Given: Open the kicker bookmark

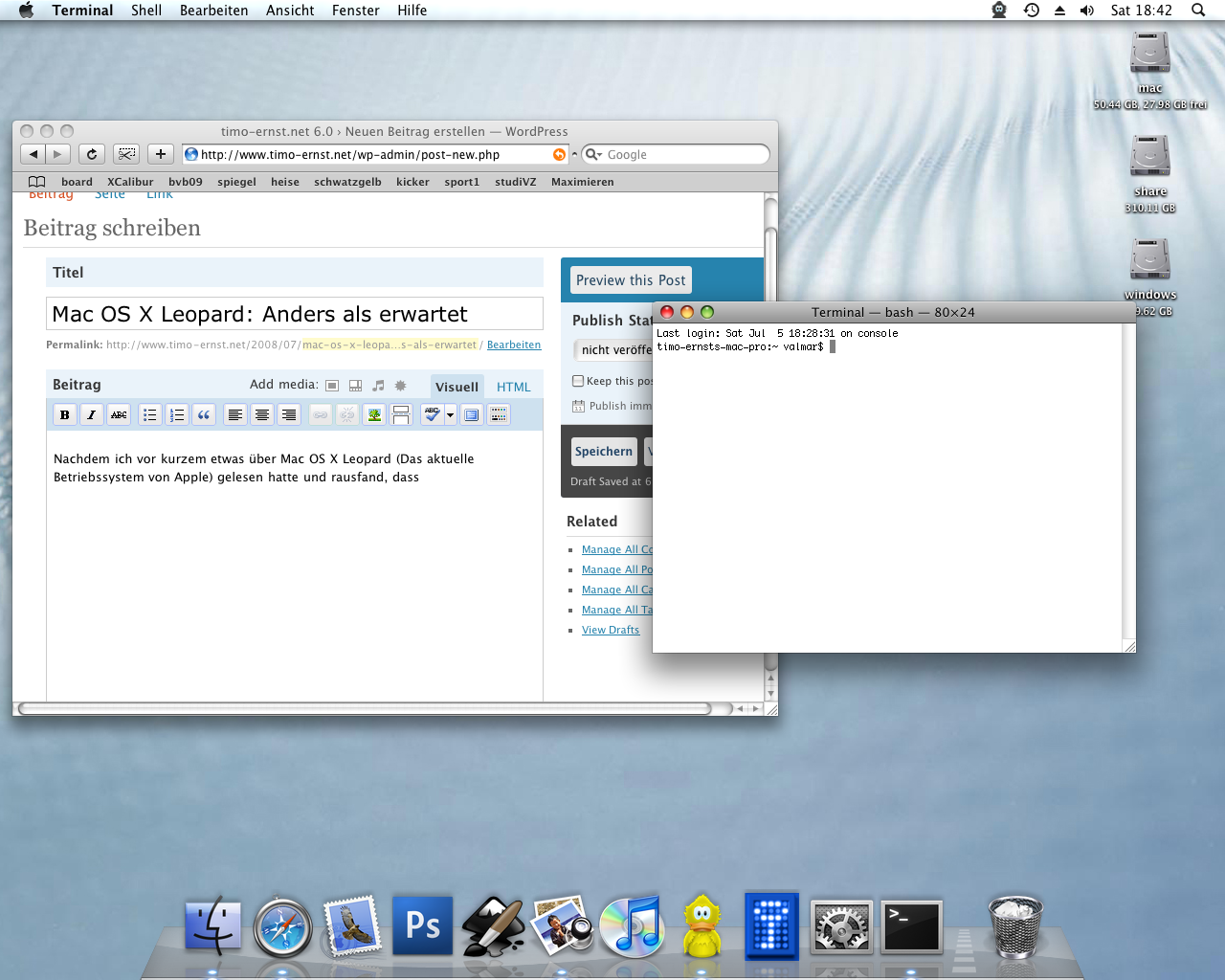Looking at the screenshot, I should point(412,182).
